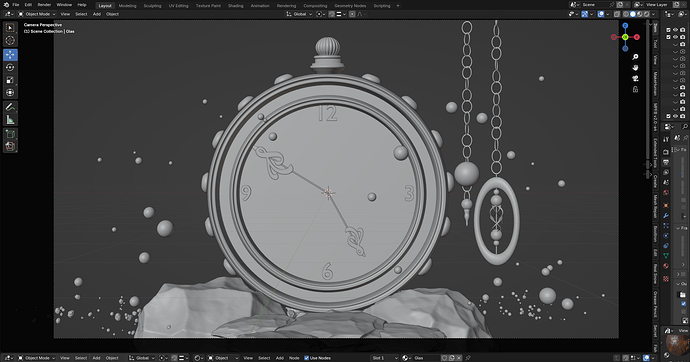
Task: Click the Scene name field in top bar
Action: (595, 5)
